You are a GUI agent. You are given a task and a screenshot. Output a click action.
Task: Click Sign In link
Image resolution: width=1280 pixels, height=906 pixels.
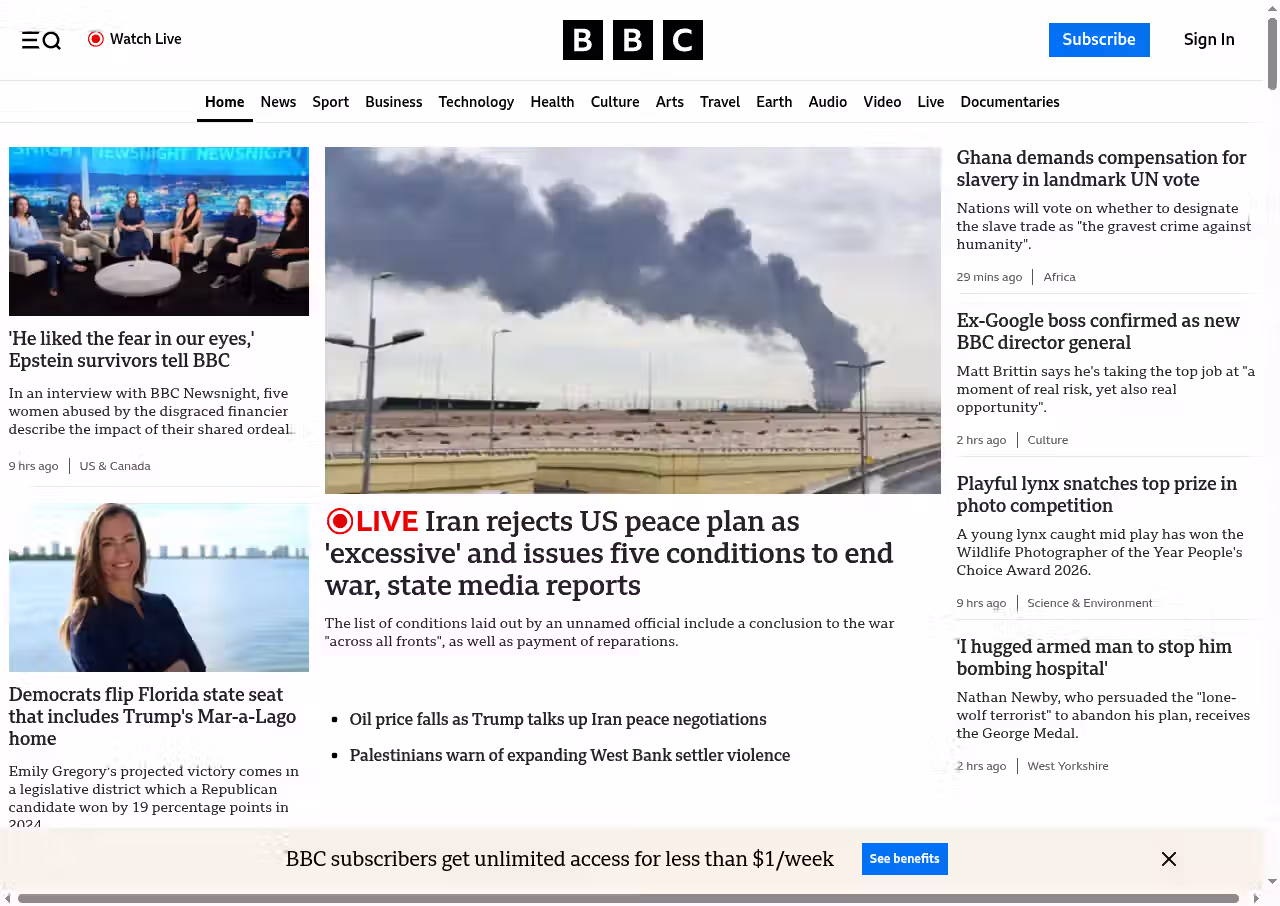(x=1208, y=39)
